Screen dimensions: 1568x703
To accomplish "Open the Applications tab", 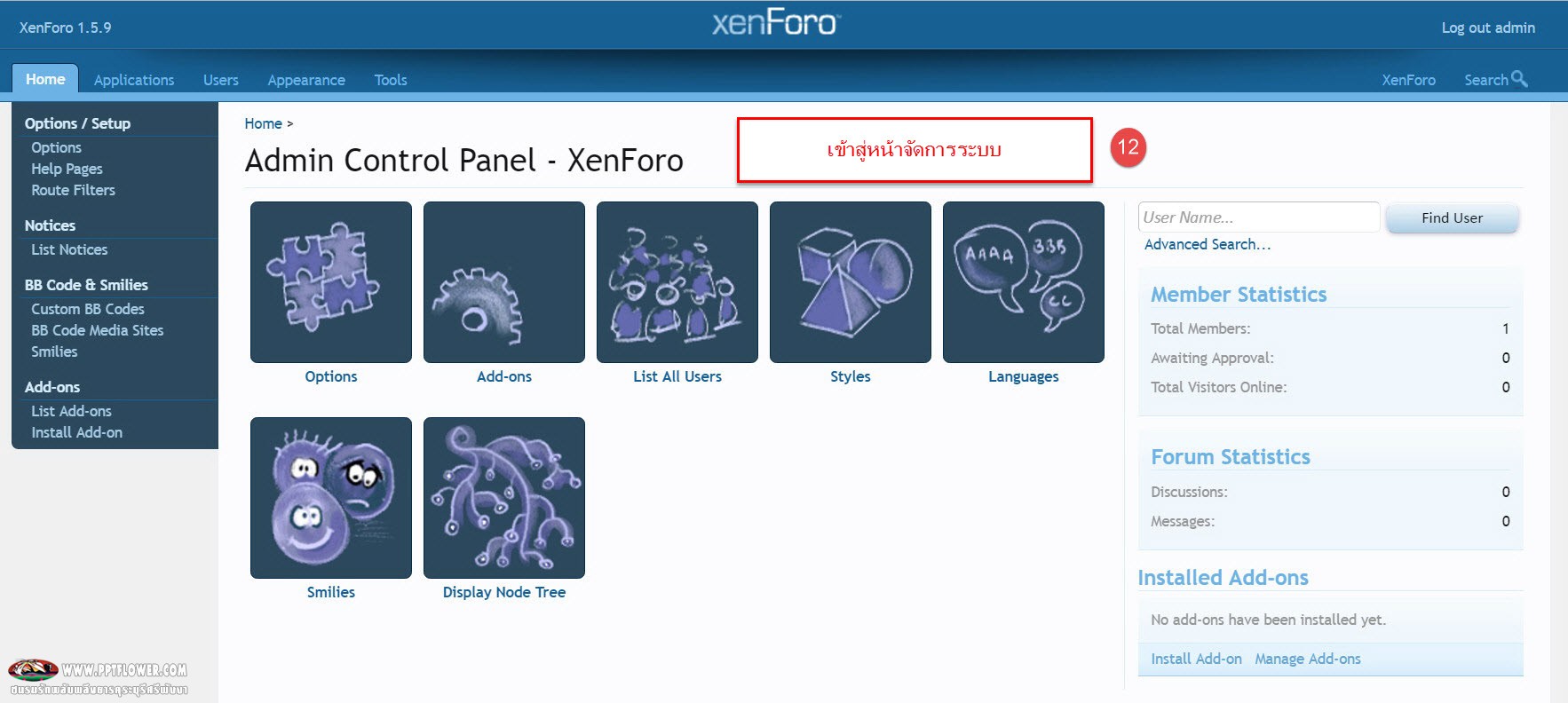I will (x=134, y=80).
